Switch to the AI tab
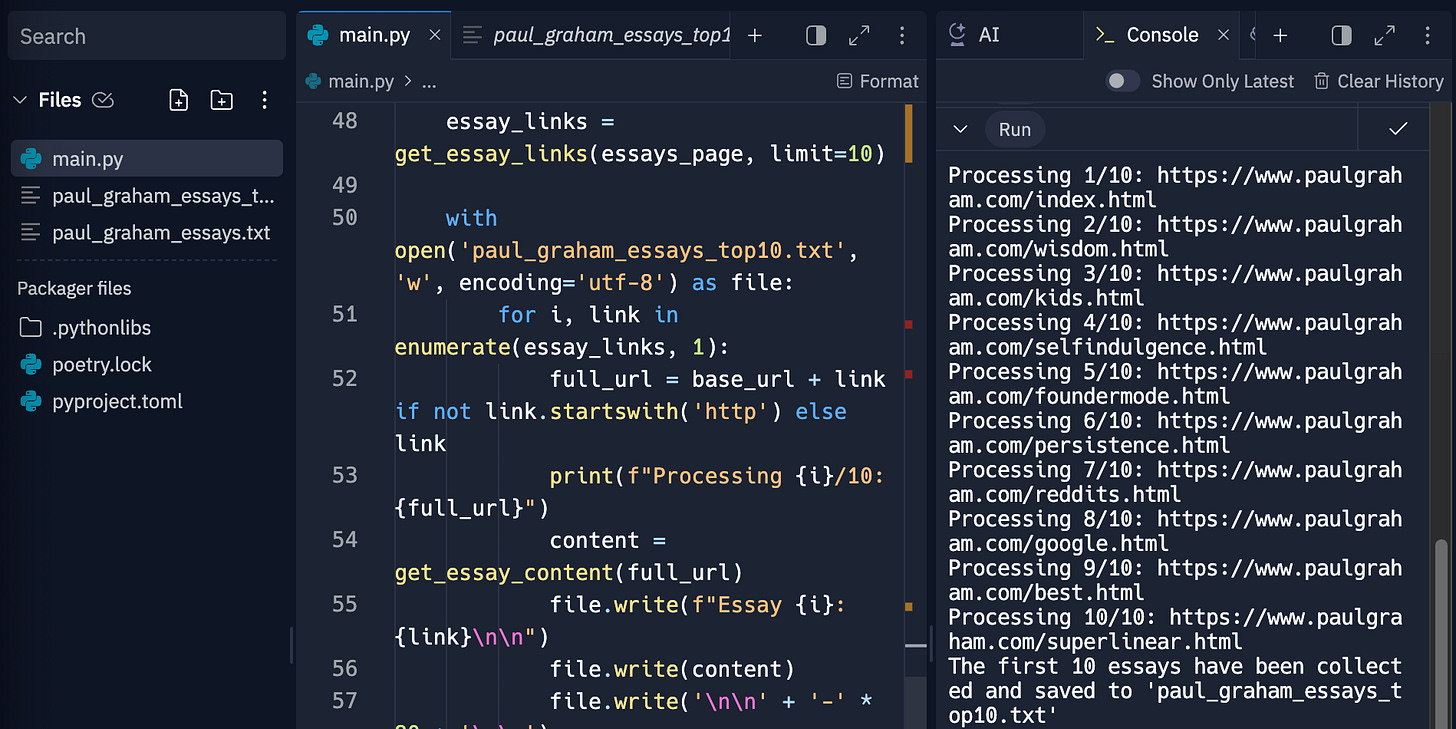Screen dimensions: 1456x729 [x=990, y=35]
